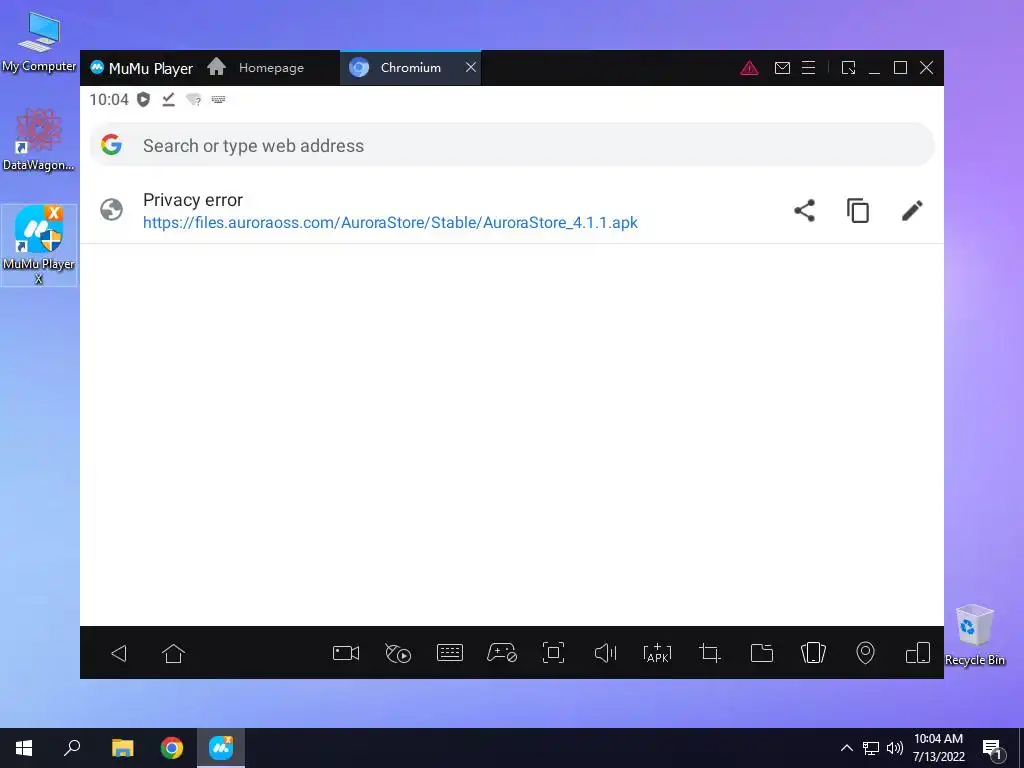Open Windows taskbar search

(72, 748)
